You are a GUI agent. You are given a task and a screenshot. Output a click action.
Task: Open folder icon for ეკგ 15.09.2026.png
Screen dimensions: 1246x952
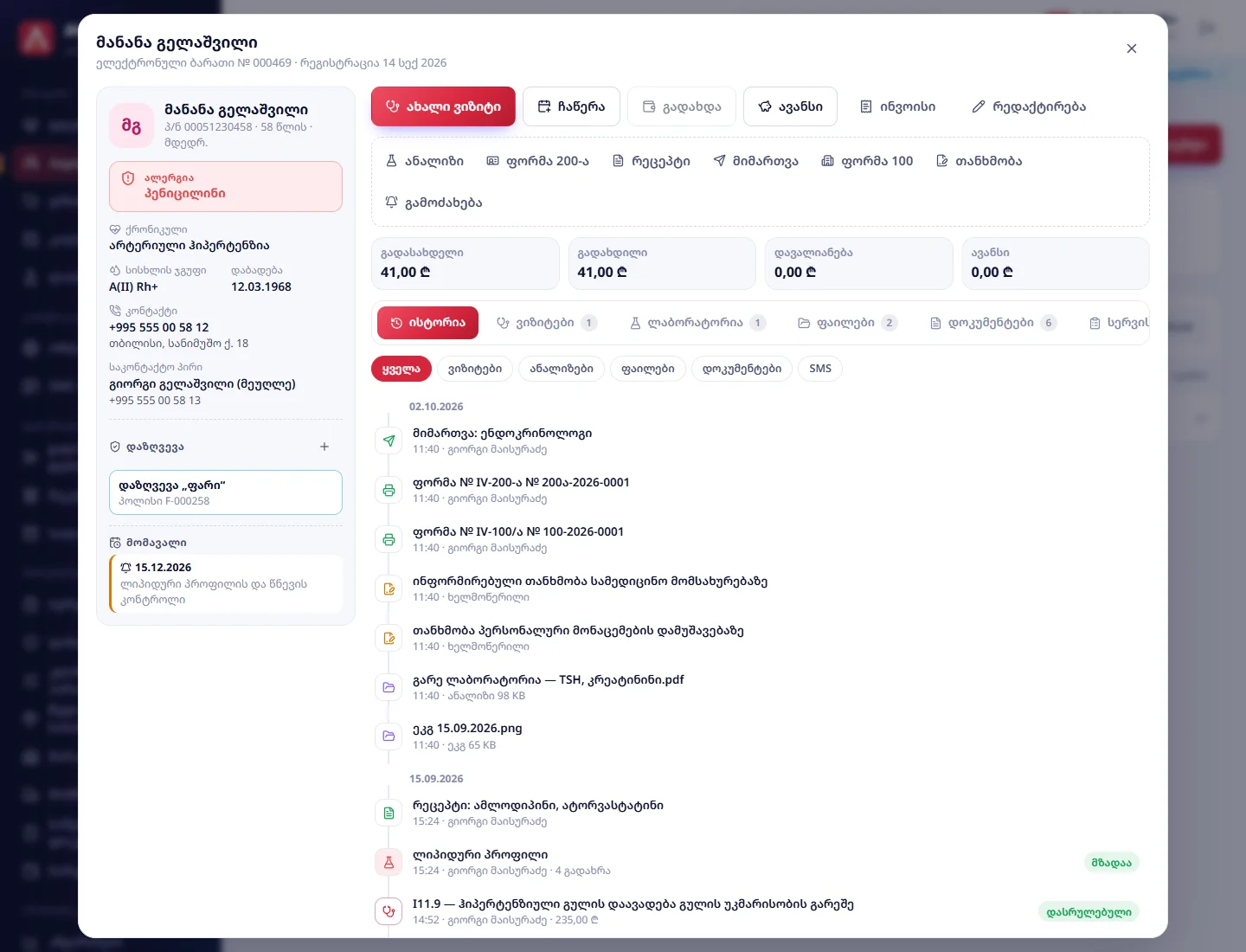coord(389,737)
